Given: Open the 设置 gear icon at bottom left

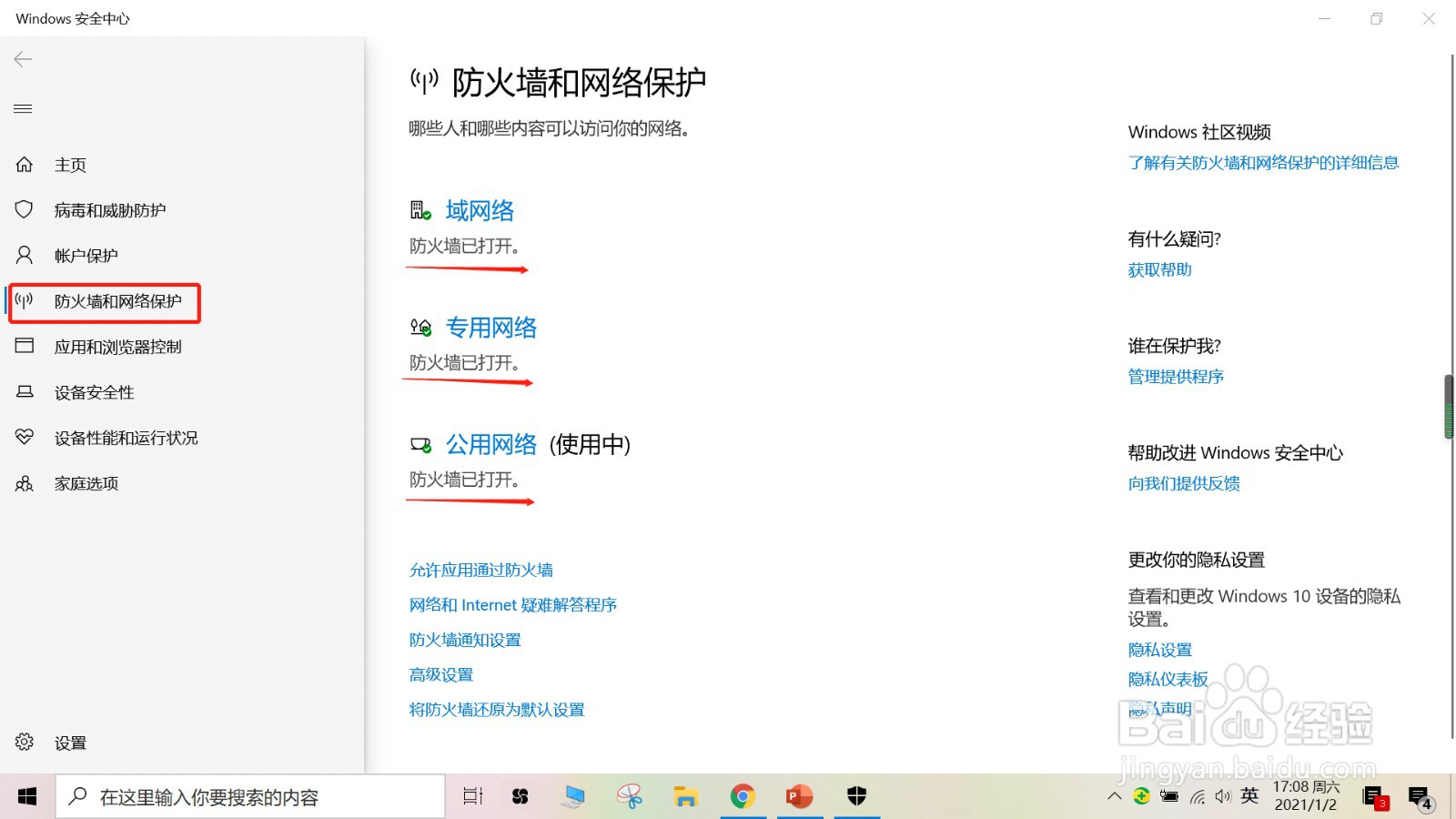Looking at the screenshot, I should [x=25, y=742].
